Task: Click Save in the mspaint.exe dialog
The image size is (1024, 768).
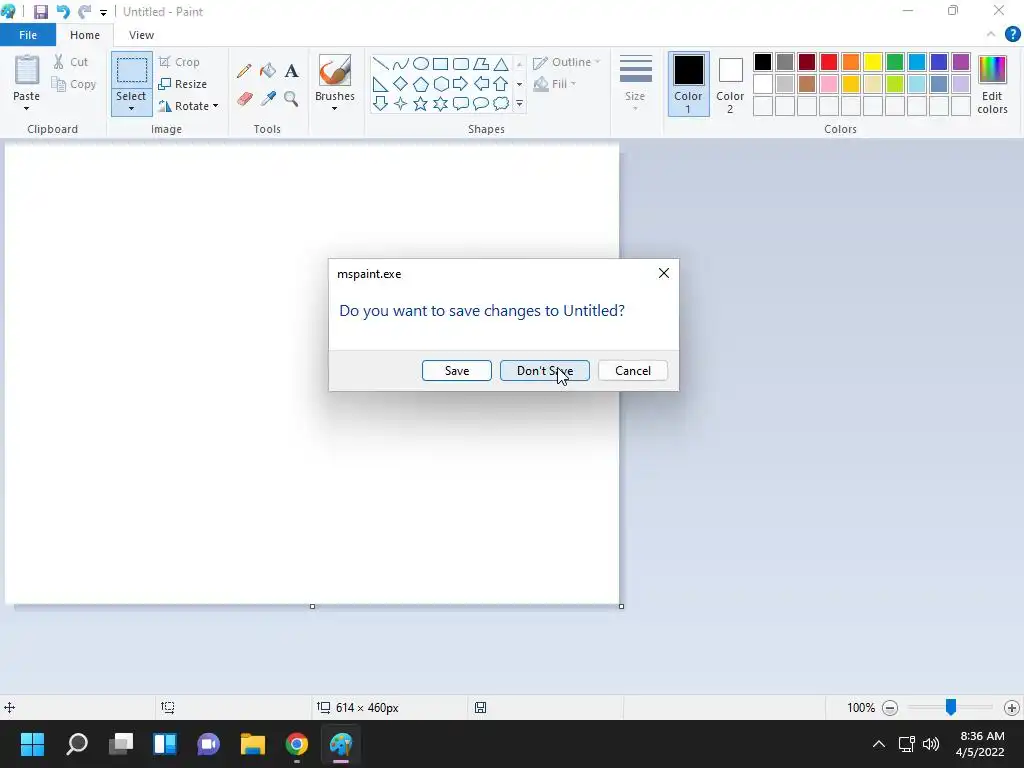Action: (x=456, y=371)
